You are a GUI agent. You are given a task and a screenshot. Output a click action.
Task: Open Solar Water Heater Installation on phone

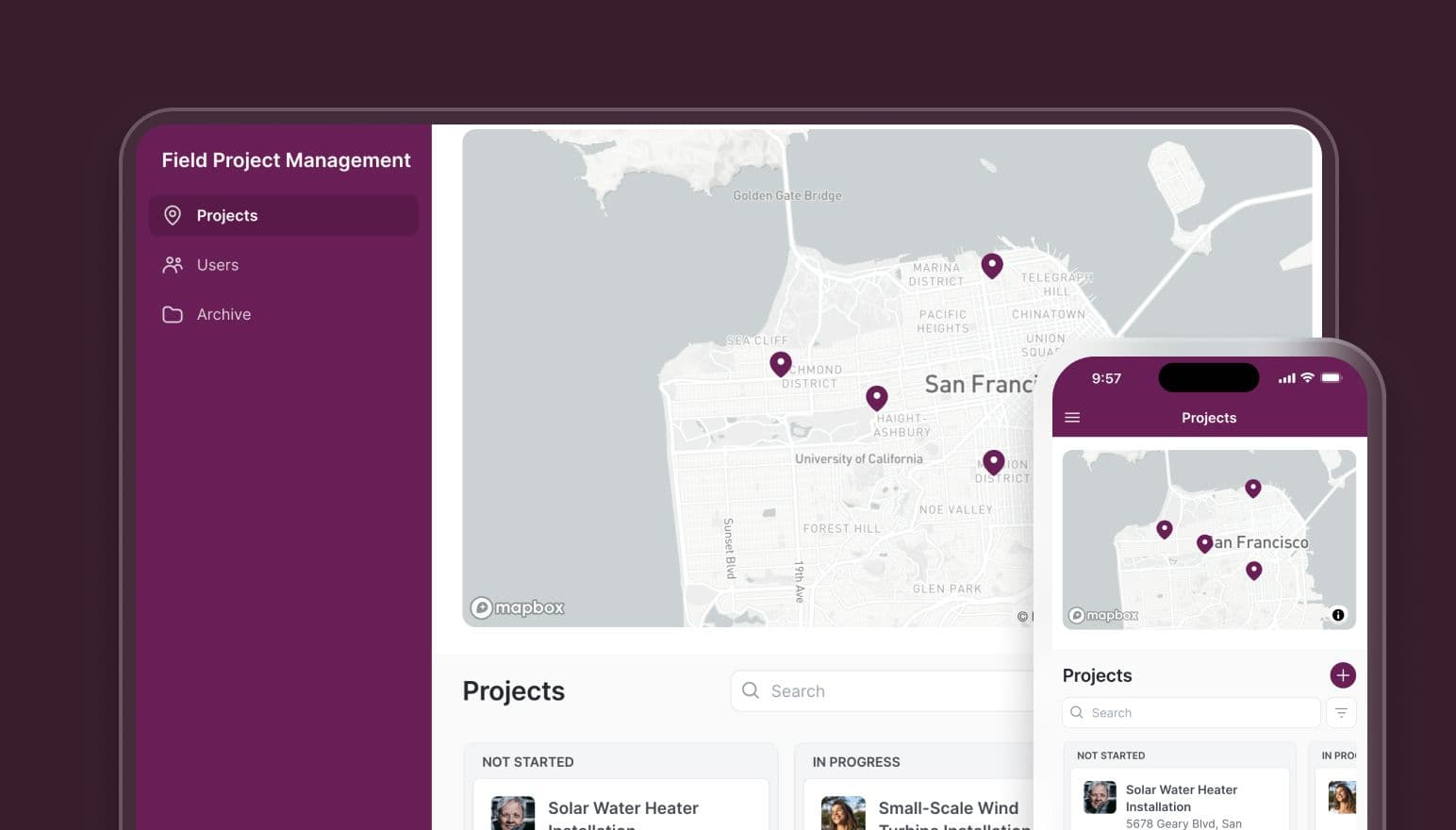point(1181,798)
